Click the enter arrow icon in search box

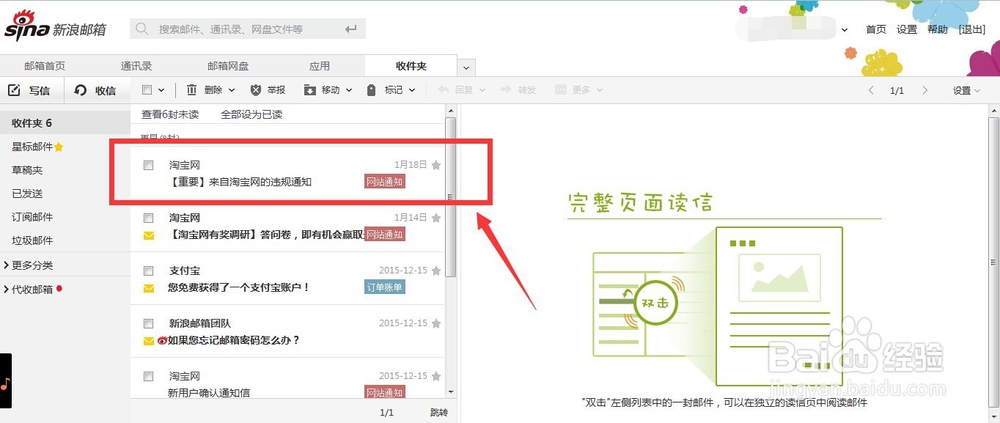click(x=351, y=29)
